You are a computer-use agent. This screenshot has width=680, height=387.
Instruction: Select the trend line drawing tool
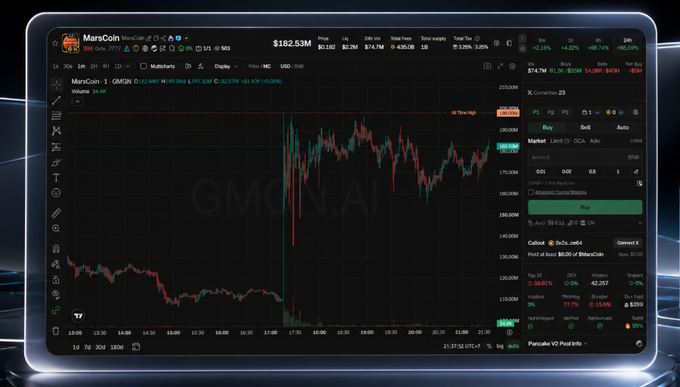pyautogui.click(x=56, y=100)
